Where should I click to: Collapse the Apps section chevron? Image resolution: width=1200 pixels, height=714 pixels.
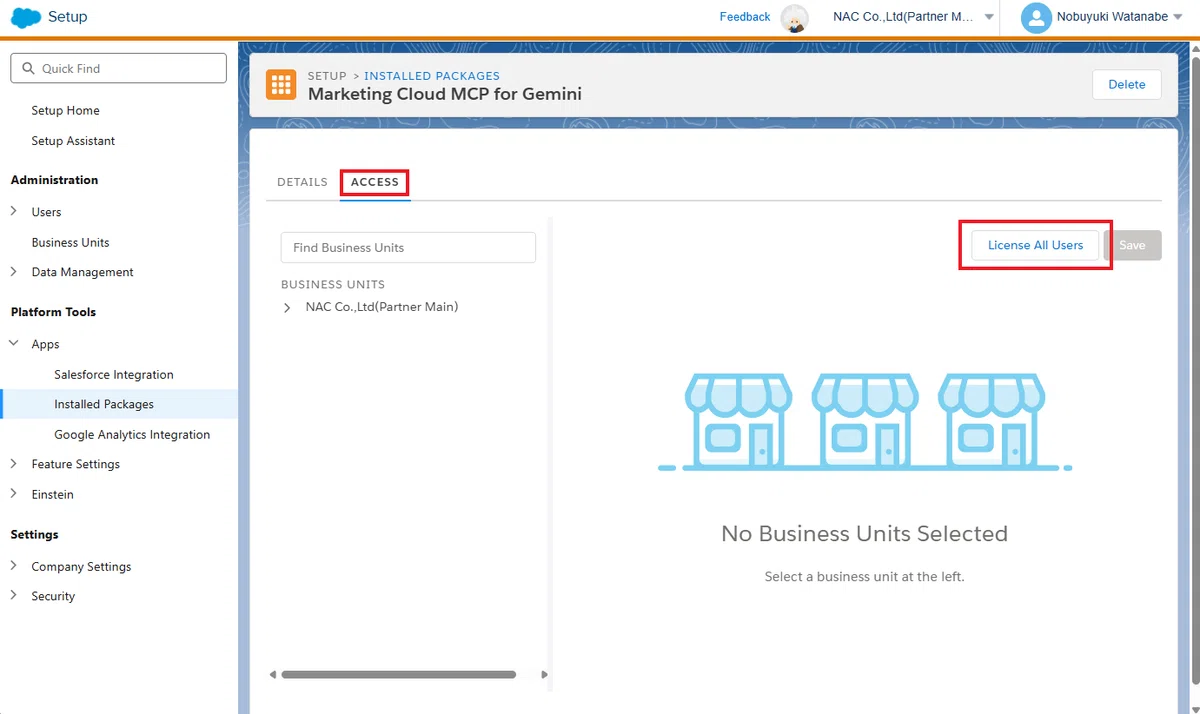coord(14,344)
